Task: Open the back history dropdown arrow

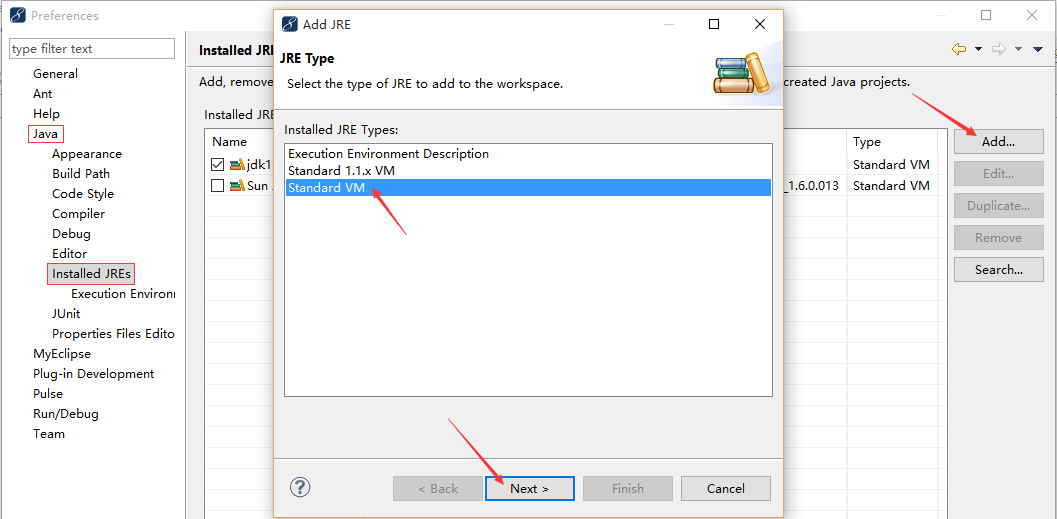Action: click(978, 49)
